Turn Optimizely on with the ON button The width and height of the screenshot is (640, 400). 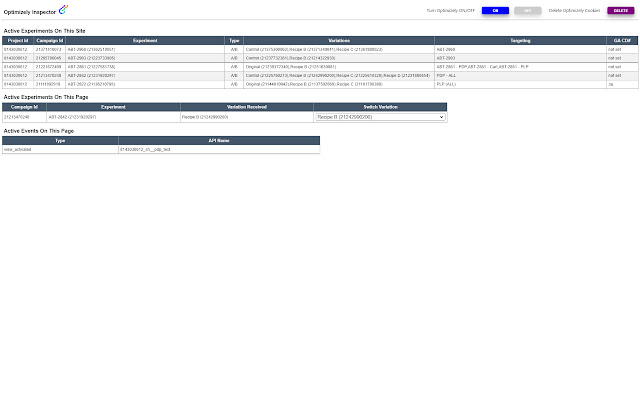pyautogui.click(x=495, y=11)
